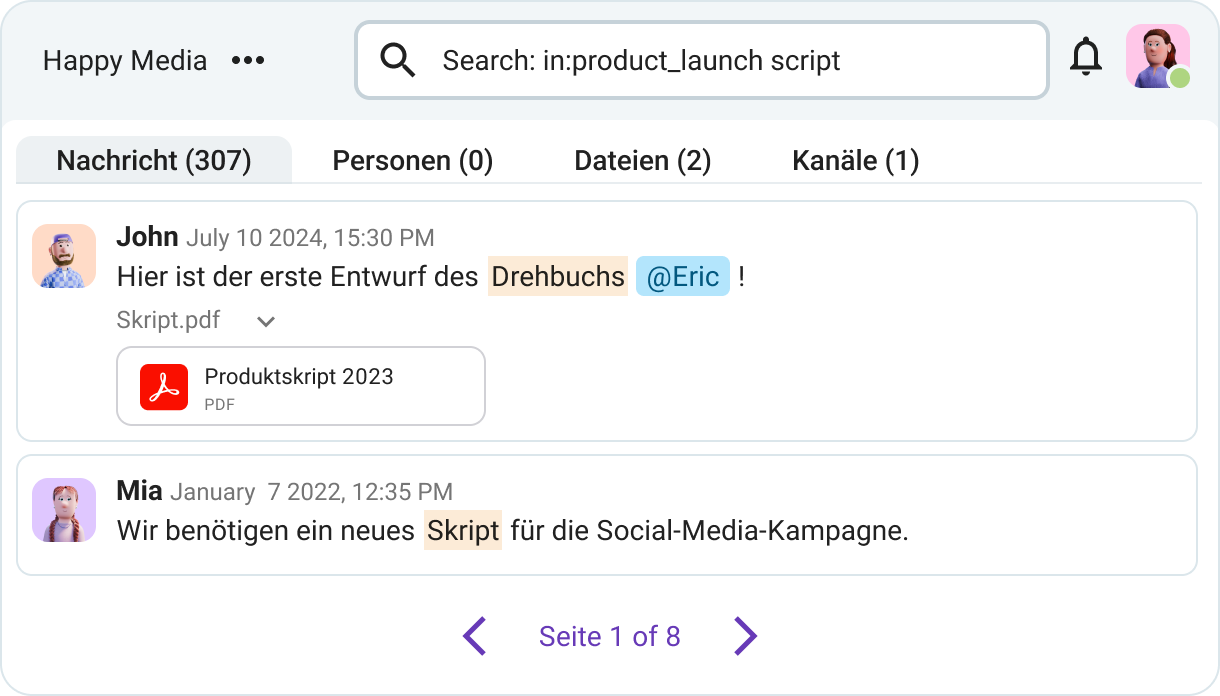Switch to the Dateien tab
Viewport: 1220px width, 696px height.
[x=642, y=160]
